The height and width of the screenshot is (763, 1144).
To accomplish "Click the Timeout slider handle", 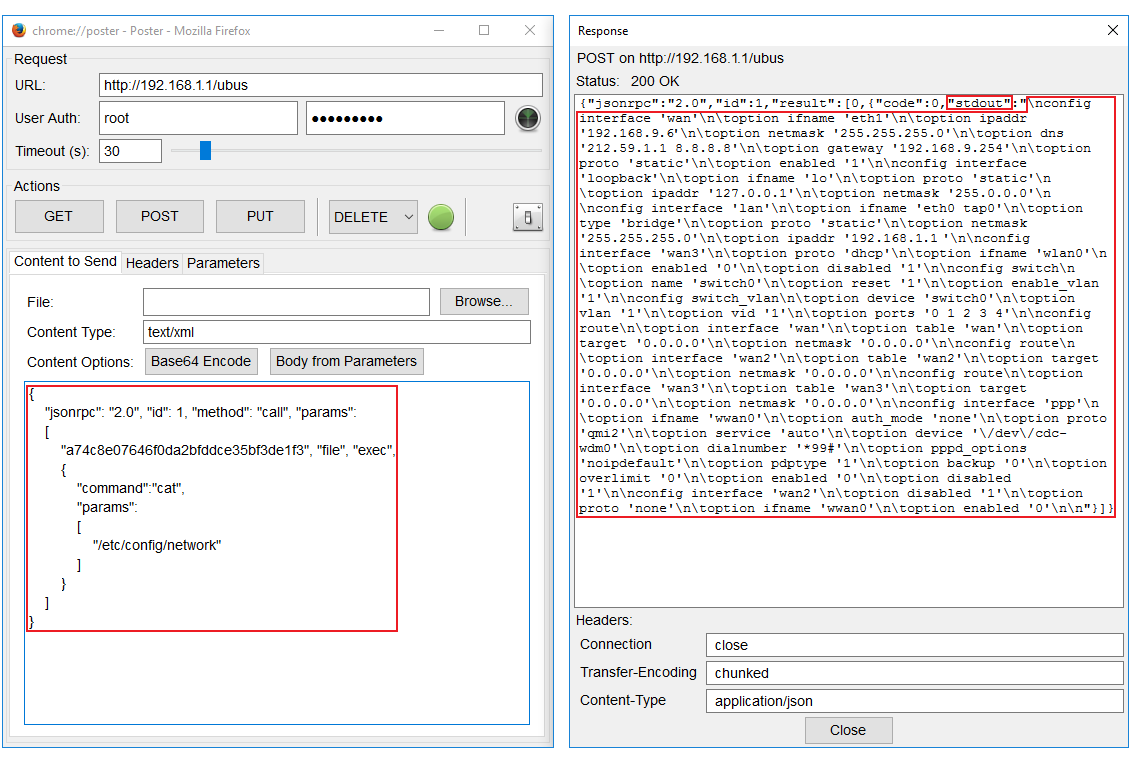I will click(x=205, y=151).
